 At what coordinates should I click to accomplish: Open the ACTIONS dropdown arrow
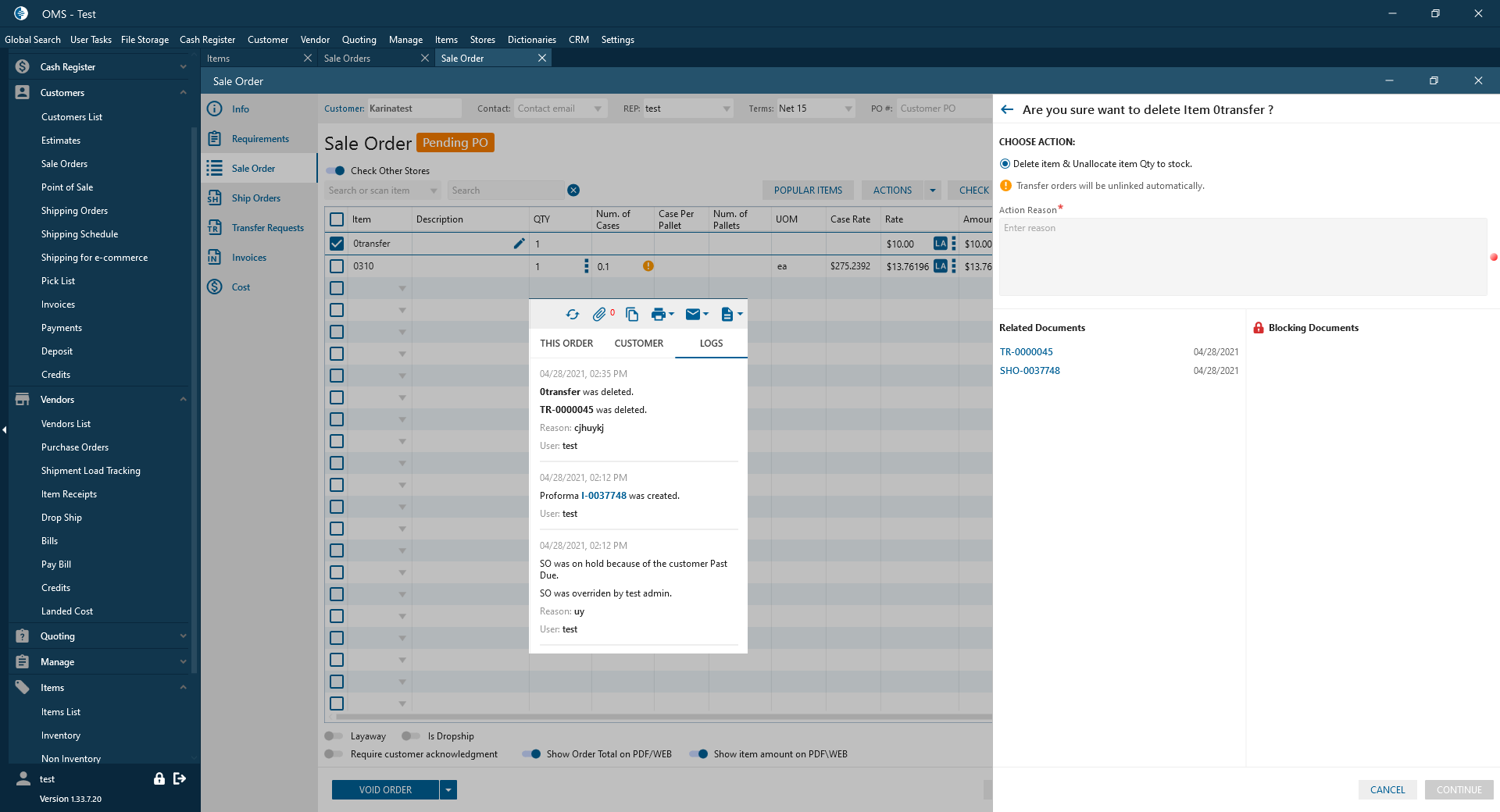pos(933,191)
